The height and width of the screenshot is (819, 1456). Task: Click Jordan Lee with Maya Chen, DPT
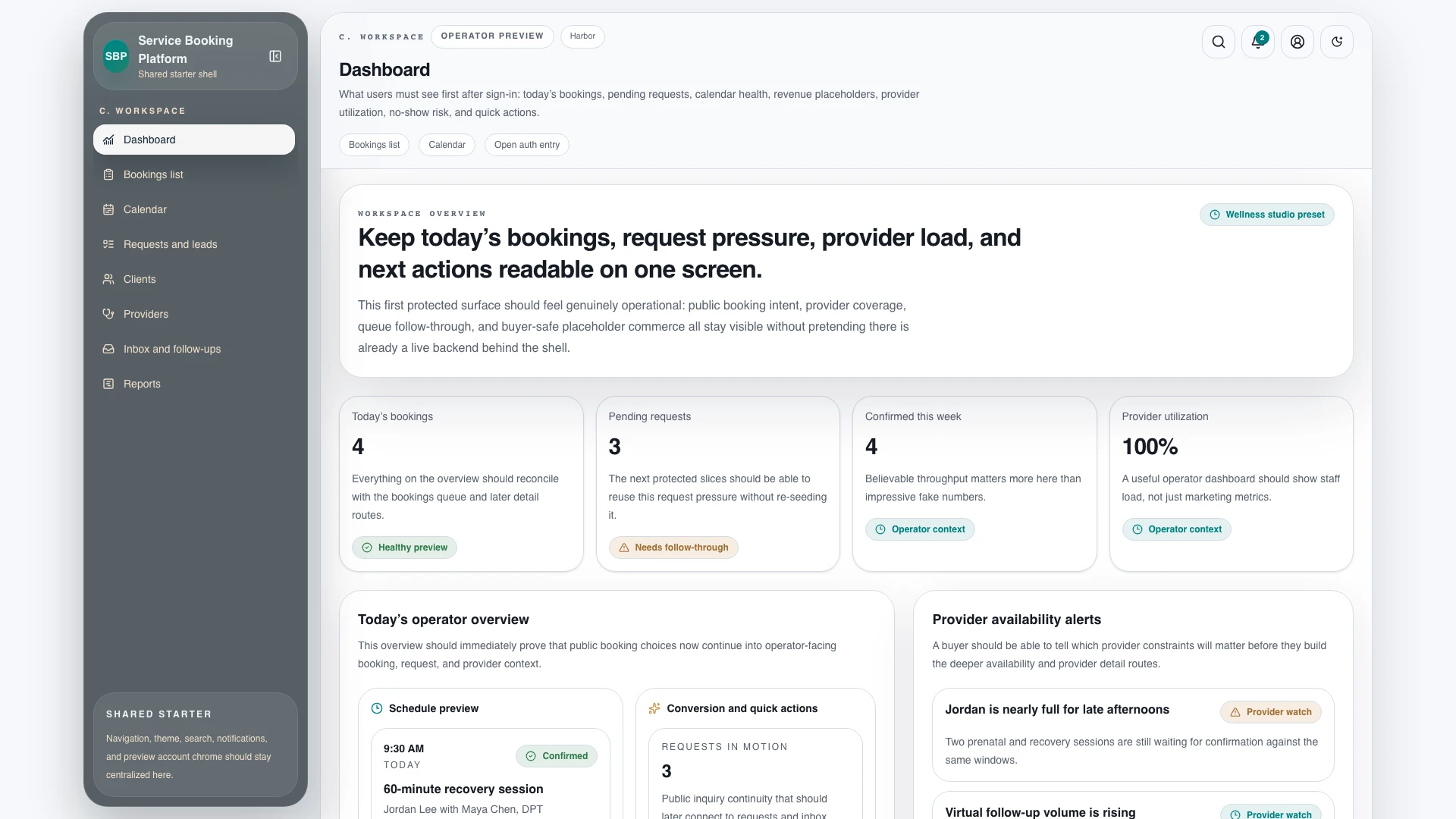pyautogui.click(x=463, y=809)
